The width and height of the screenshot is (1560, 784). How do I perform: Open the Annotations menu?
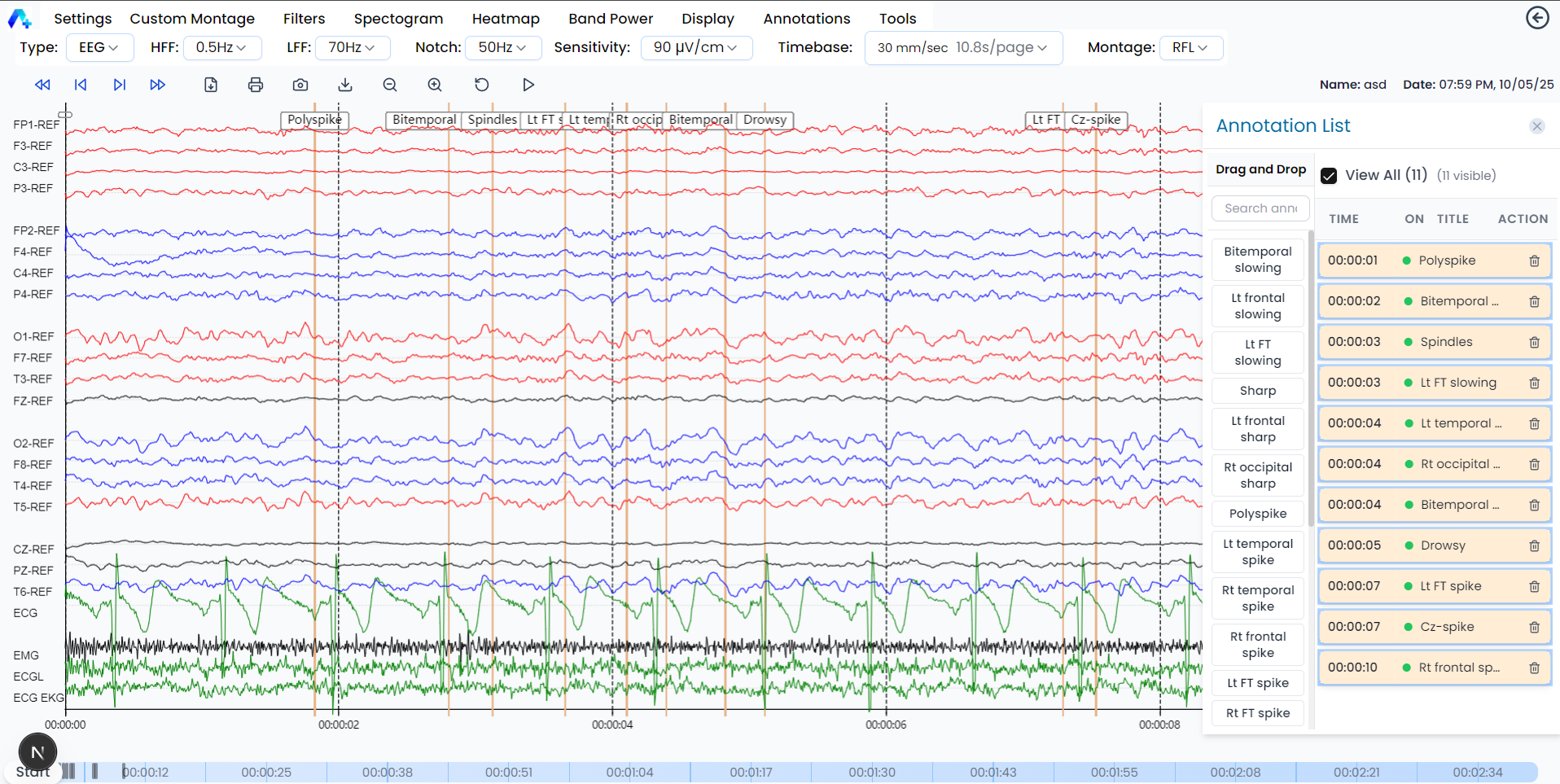pyautogui.click(x=807, y=19)
